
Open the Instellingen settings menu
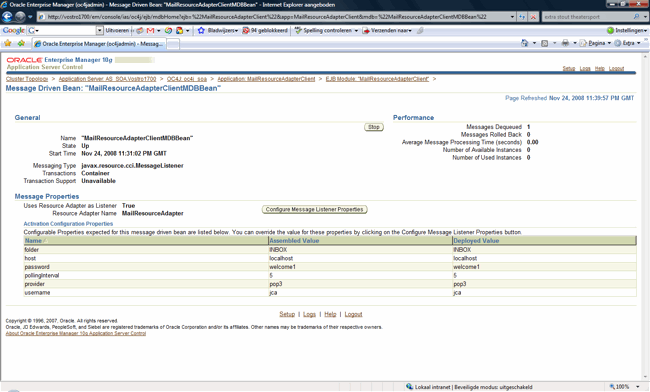pos(626,31)
